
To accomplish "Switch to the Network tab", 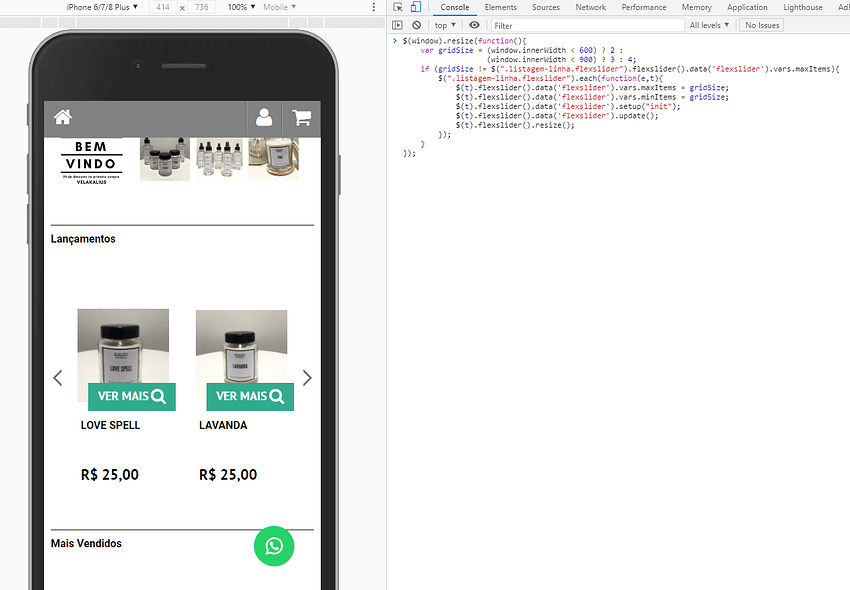I will (x=590, y=7).
